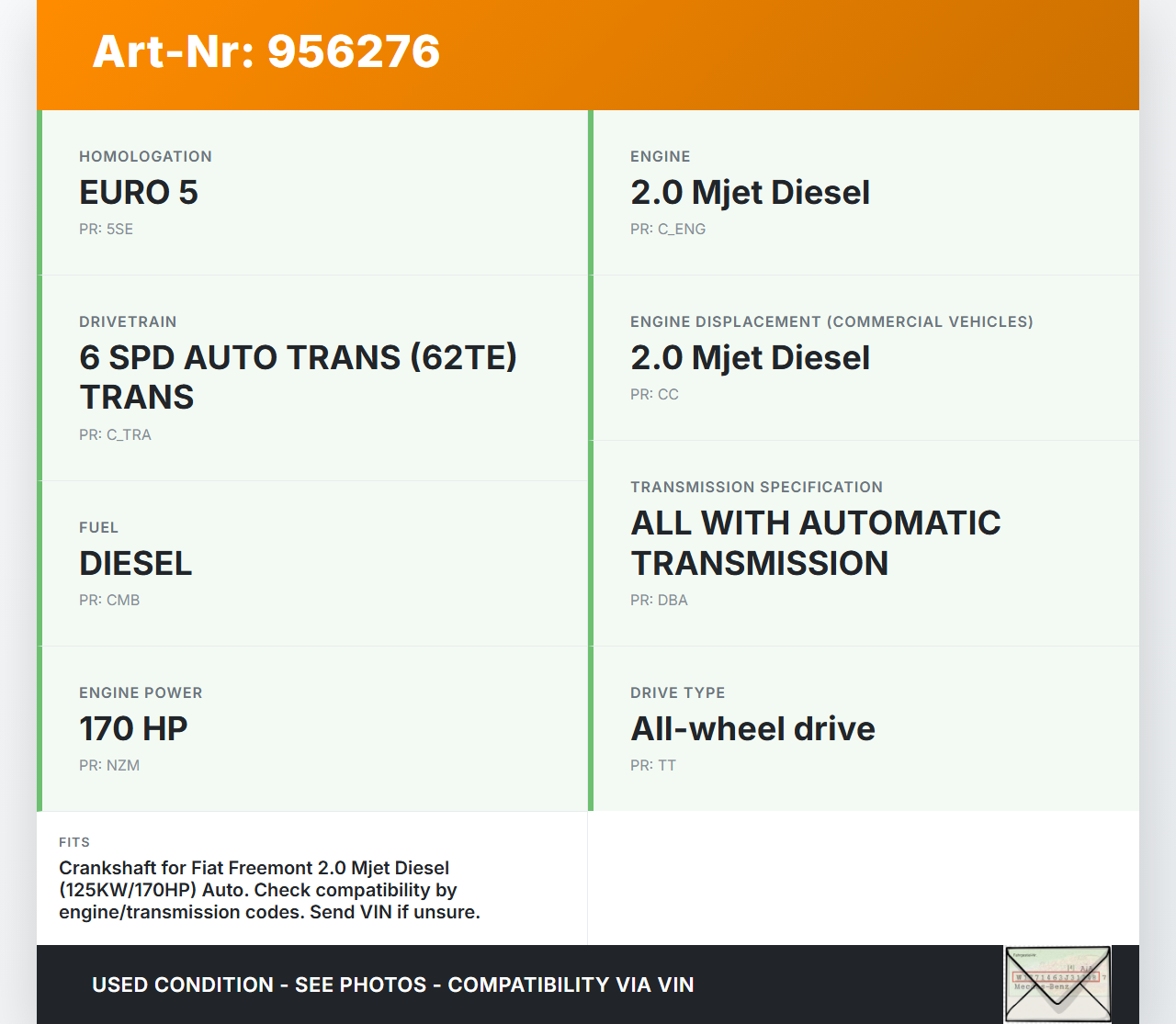Screen dimensions: 1176x1024
Task: Click the PR: NZM code
Action: pyautogui.click(x=109, y=766)
